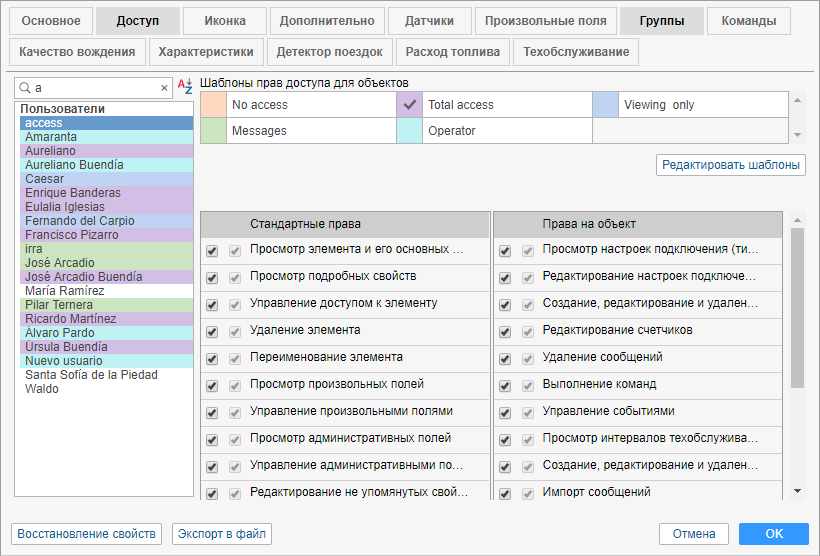The width and height of the screenshot is (820, 556).
Task: Click the down arrow of the rights list scrollbar
Action: coord(797,491)
